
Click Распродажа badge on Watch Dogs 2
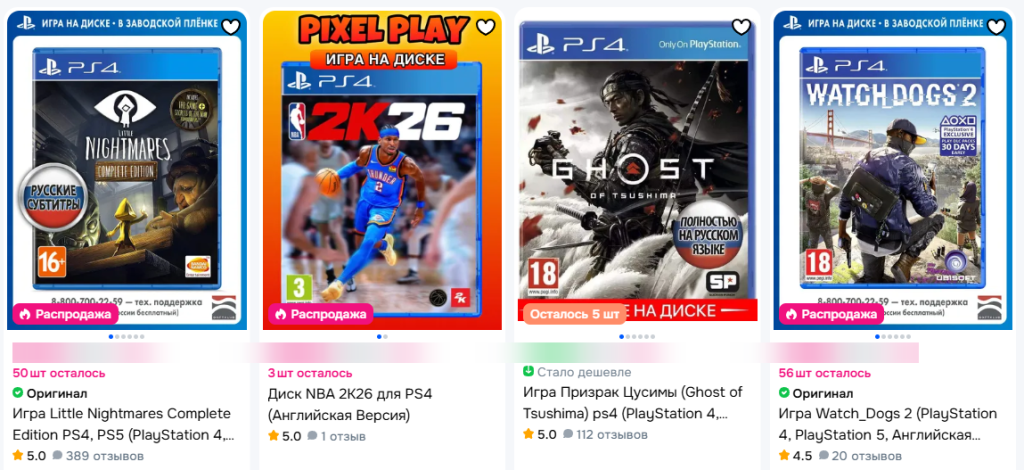(831, 314)
